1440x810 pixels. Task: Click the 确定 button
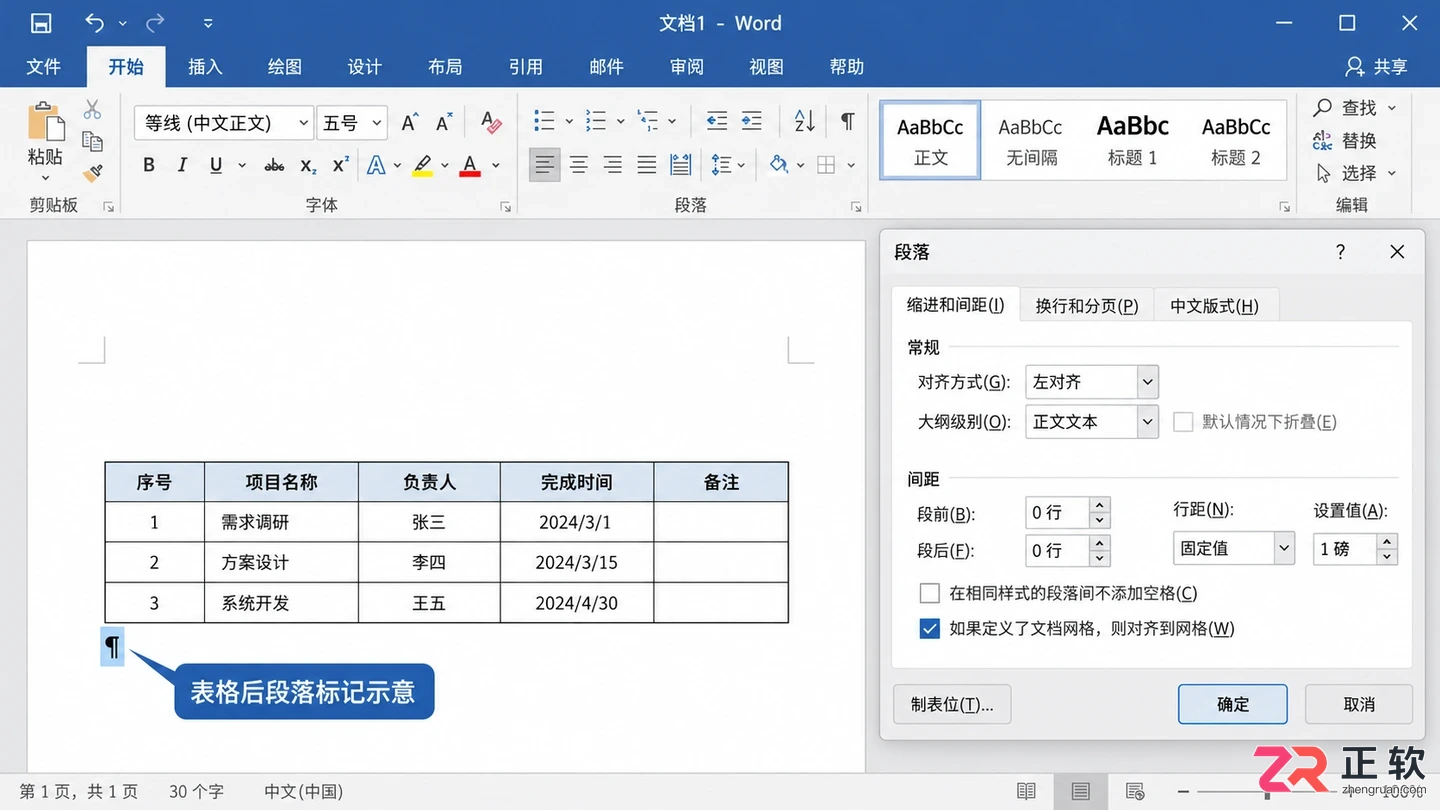tap(1233, 704)
